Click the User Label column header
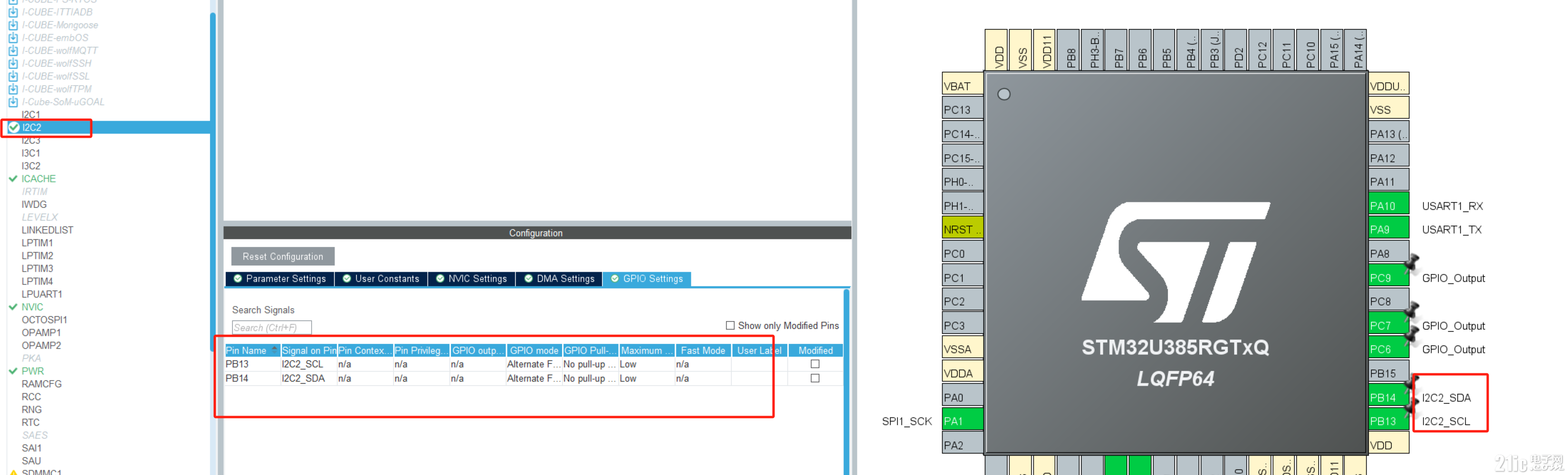Screen dimensions: 1568x475 [x=759, y=351]
